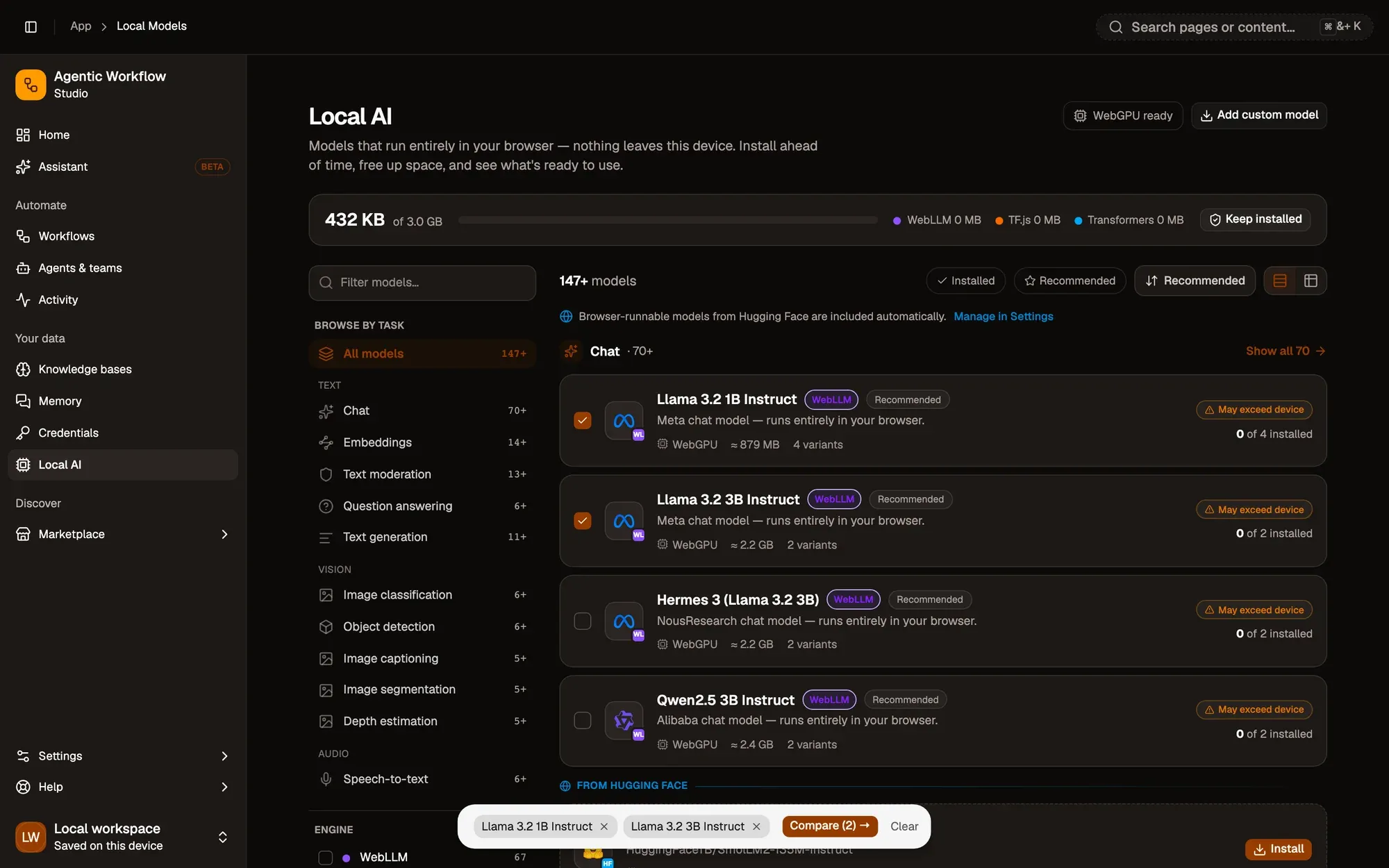Screen dimensions: 1389x868
Task: Focus the Filter models input
Action: coord(422,283)
